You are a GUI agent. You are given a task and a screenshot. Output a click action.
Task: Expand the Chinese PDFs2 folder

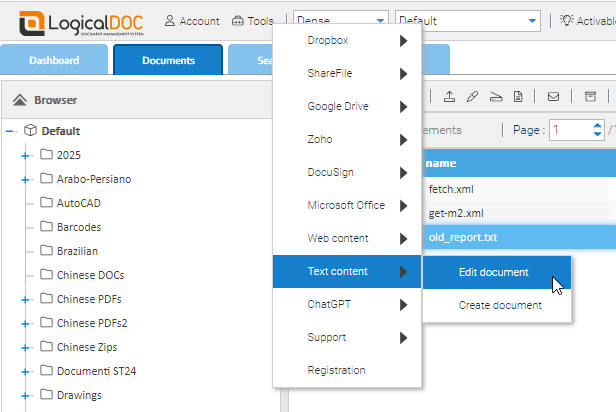pyautogui.click(x=25, y=324)
